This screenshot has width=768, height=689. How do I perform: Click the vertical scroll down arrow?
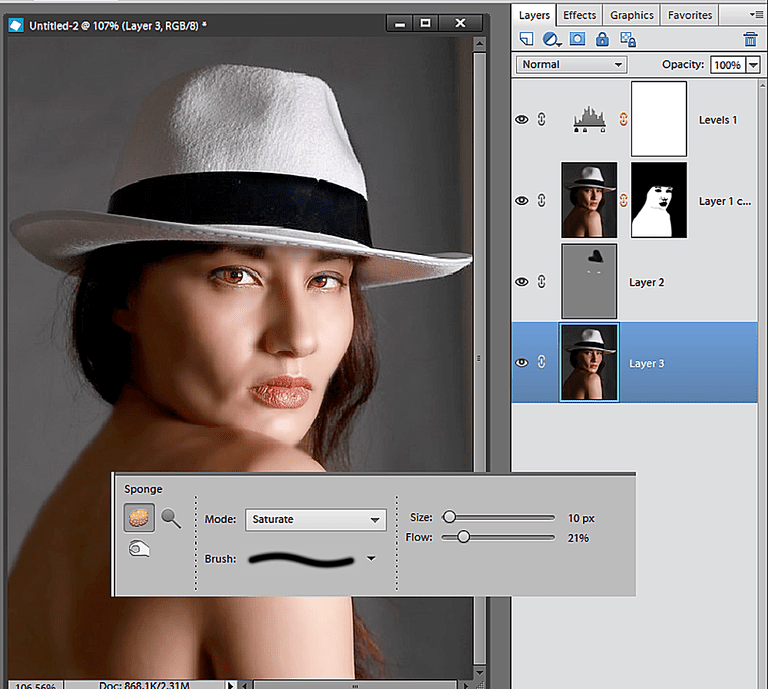(x=480, y=672)
